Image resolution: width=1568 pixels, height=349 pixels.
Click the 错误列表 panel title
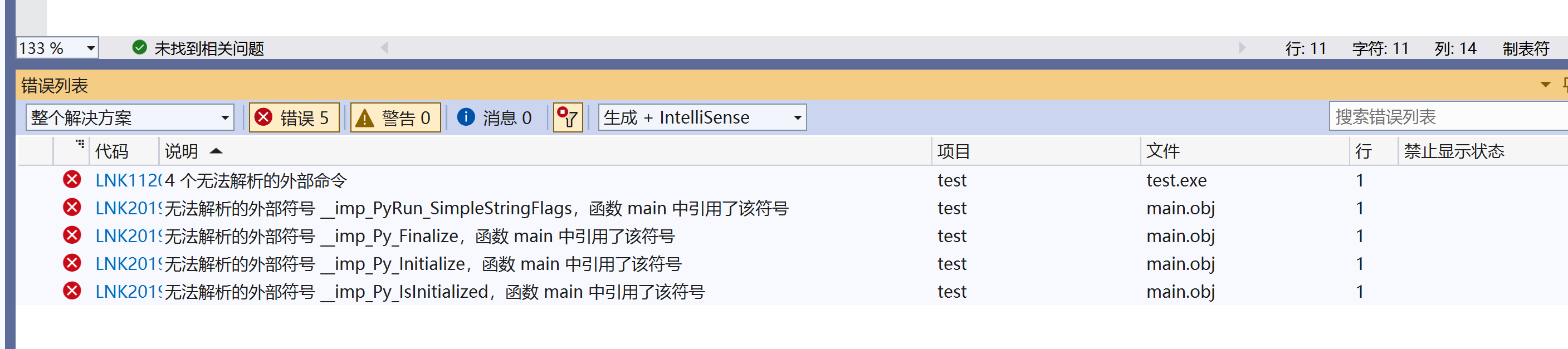pyautogui.click(x=55, y=86)
